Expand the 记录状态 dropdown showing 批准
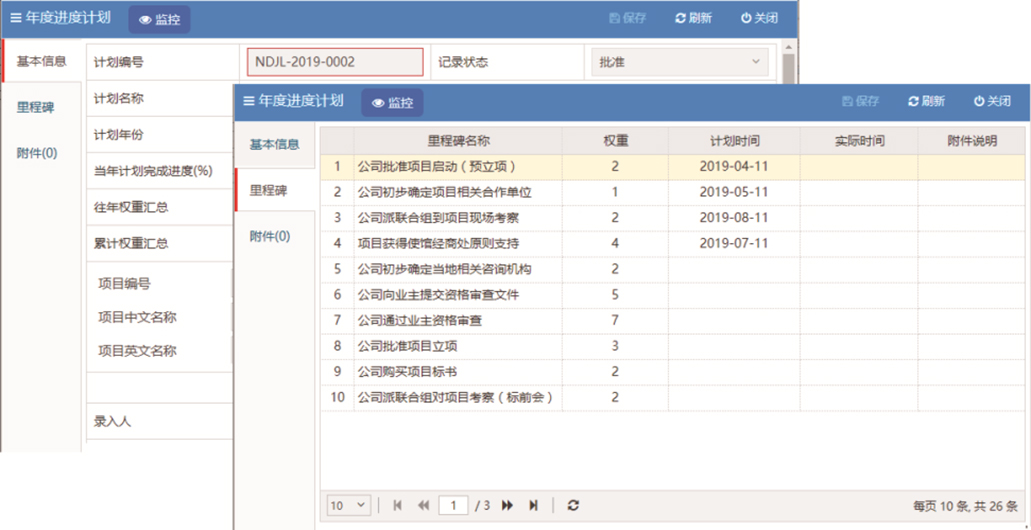1031x530 pixels. pyautogui.click(x=679, y=62)
